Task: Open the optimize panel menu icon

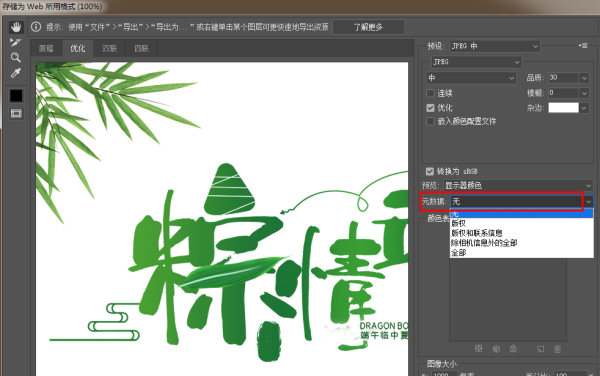Action: (x=583, y=46)
